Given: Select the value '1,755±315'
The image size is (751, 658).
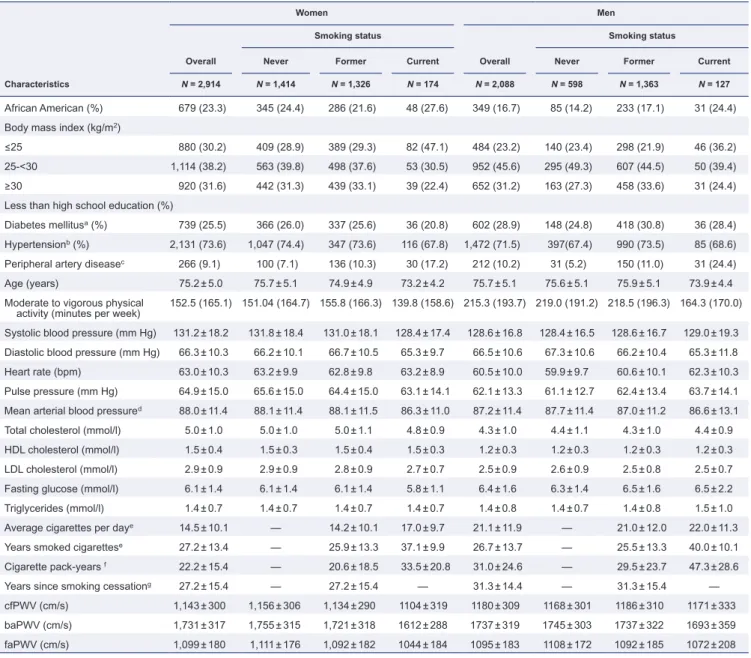Looking at the screenshot, I should click(x=274, y=625).
